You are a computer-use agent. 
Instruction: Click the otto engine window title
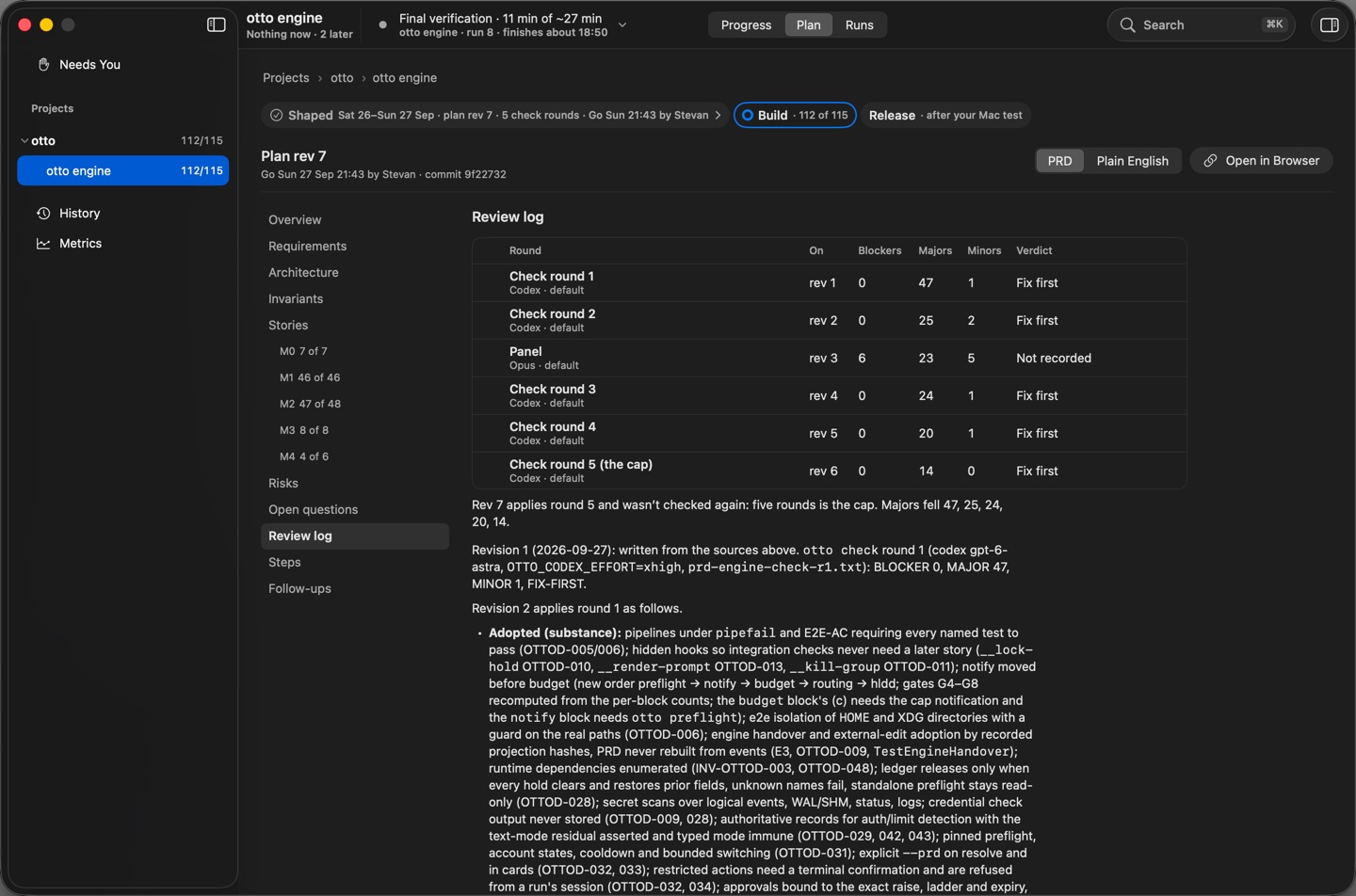[x=284, y=18]
